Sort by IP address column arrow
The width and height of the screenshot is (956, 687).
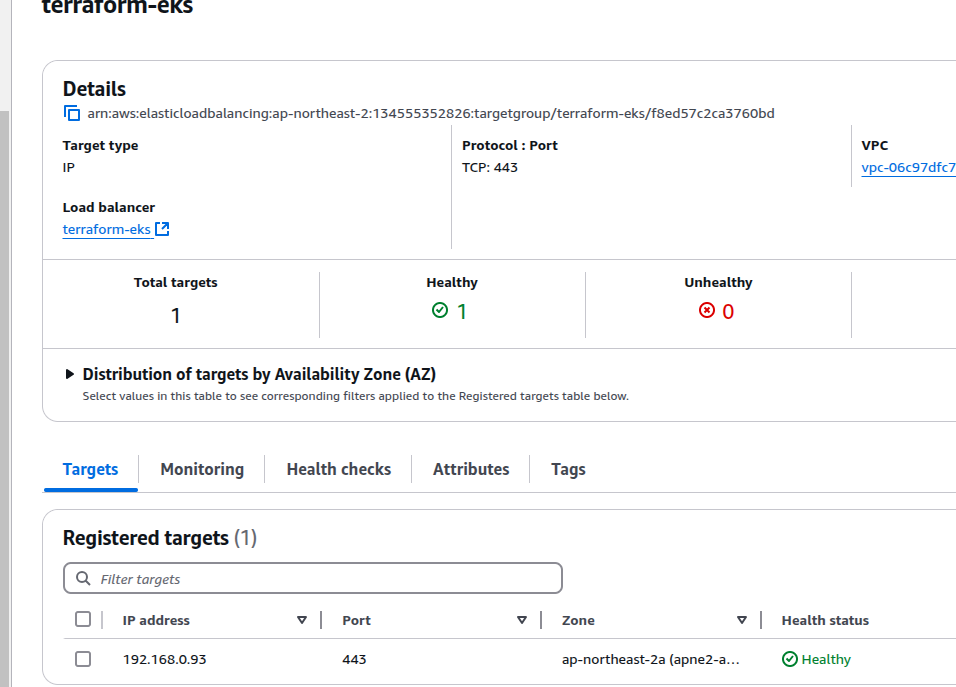[x=302, y=620]
